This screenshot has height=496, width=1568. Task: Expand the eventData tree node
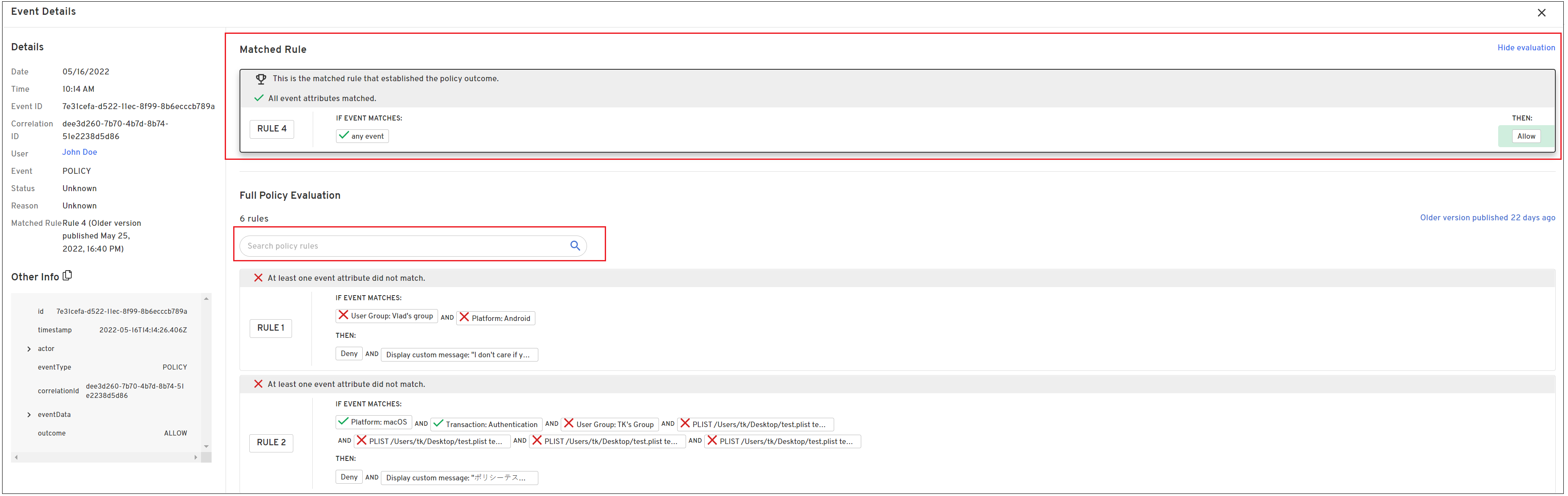tap(29, 414)
